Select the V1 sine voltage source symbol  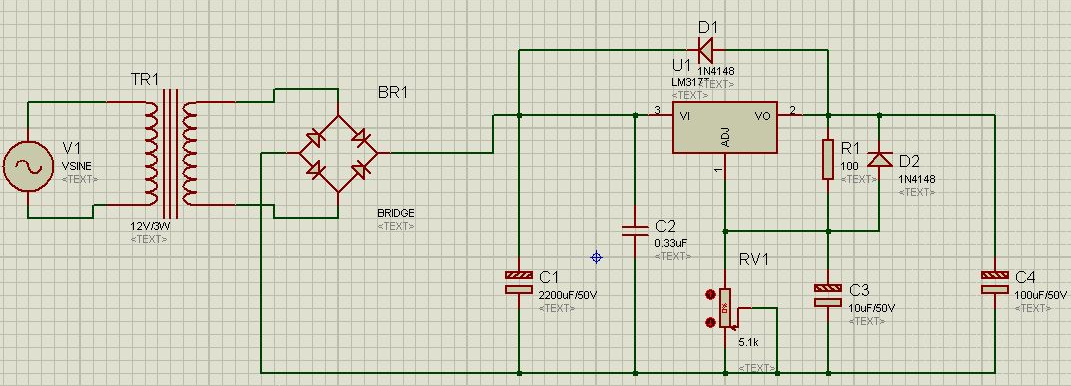coord(28,167)
